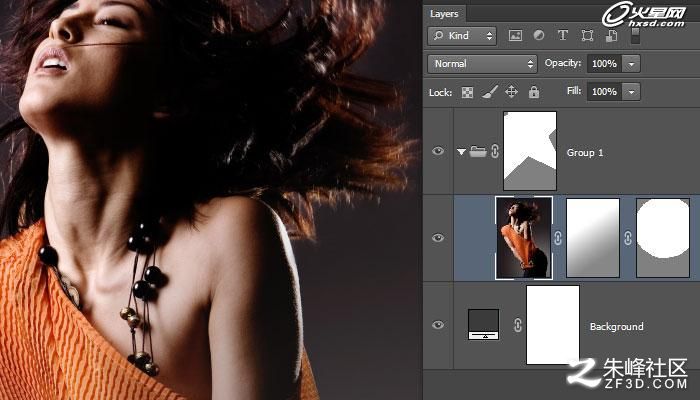Click the Fill: label
Screen dimensions: 700x400
[574, 91]
